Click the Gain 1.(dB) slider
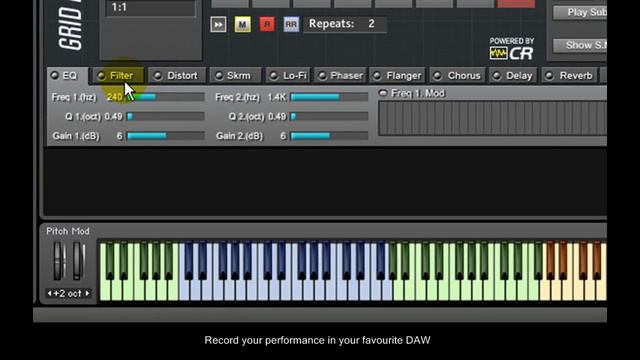 [166, 136]
